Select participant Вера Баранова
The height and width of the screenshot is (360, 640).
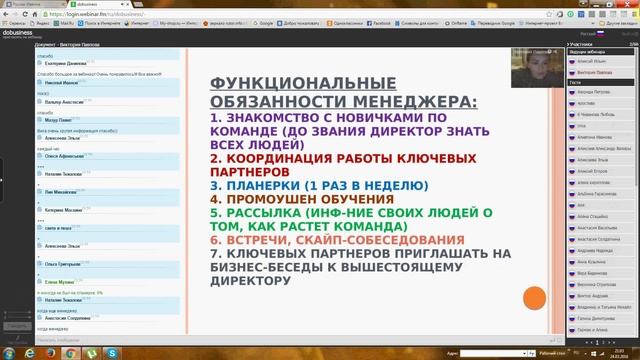point(592,273)
